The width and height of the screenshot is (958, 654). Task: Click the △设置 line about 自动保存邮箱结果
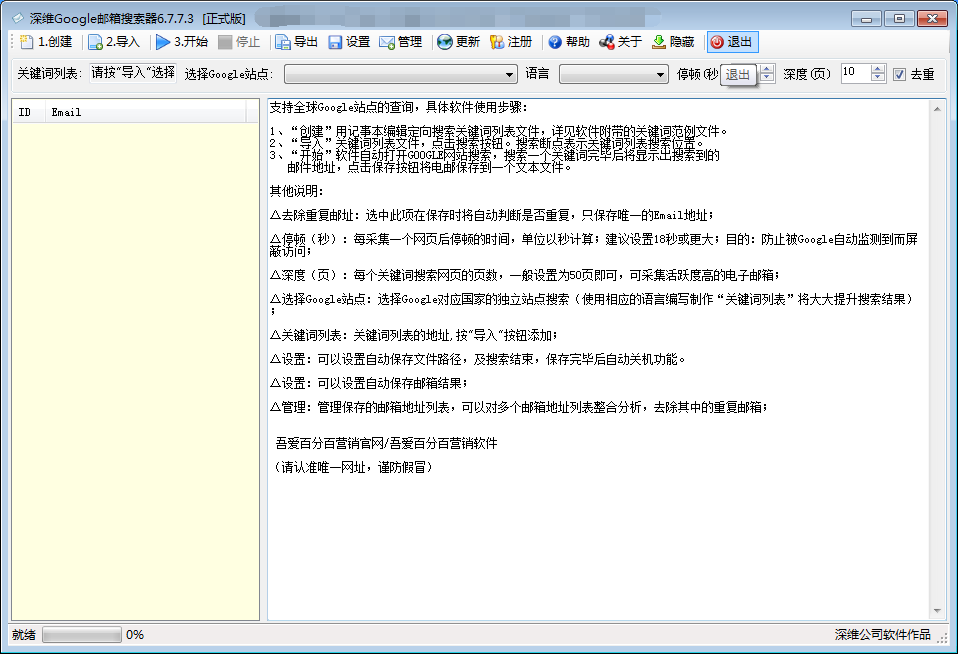pos(369,383)
